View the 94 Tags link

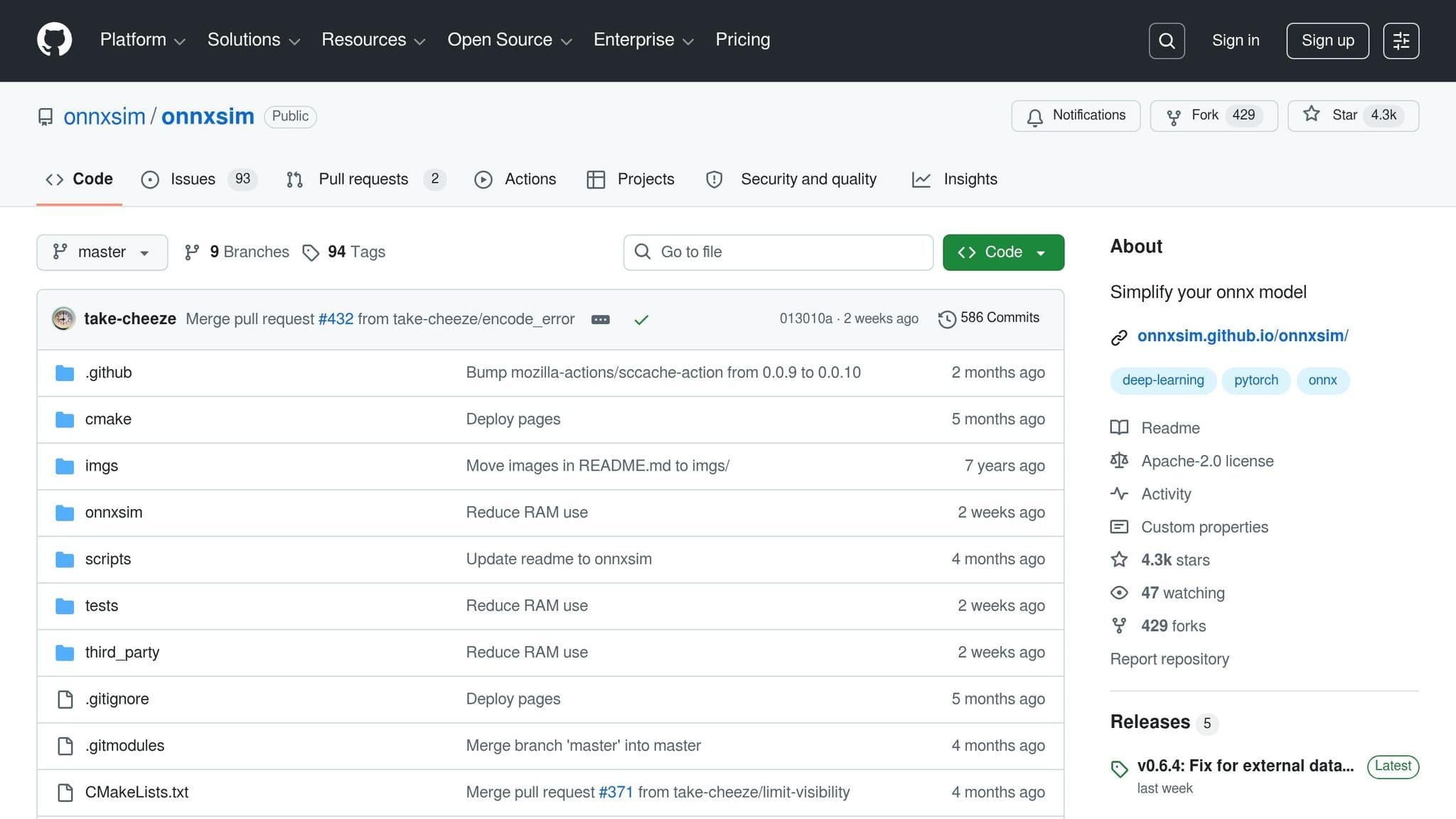(344, 252)
